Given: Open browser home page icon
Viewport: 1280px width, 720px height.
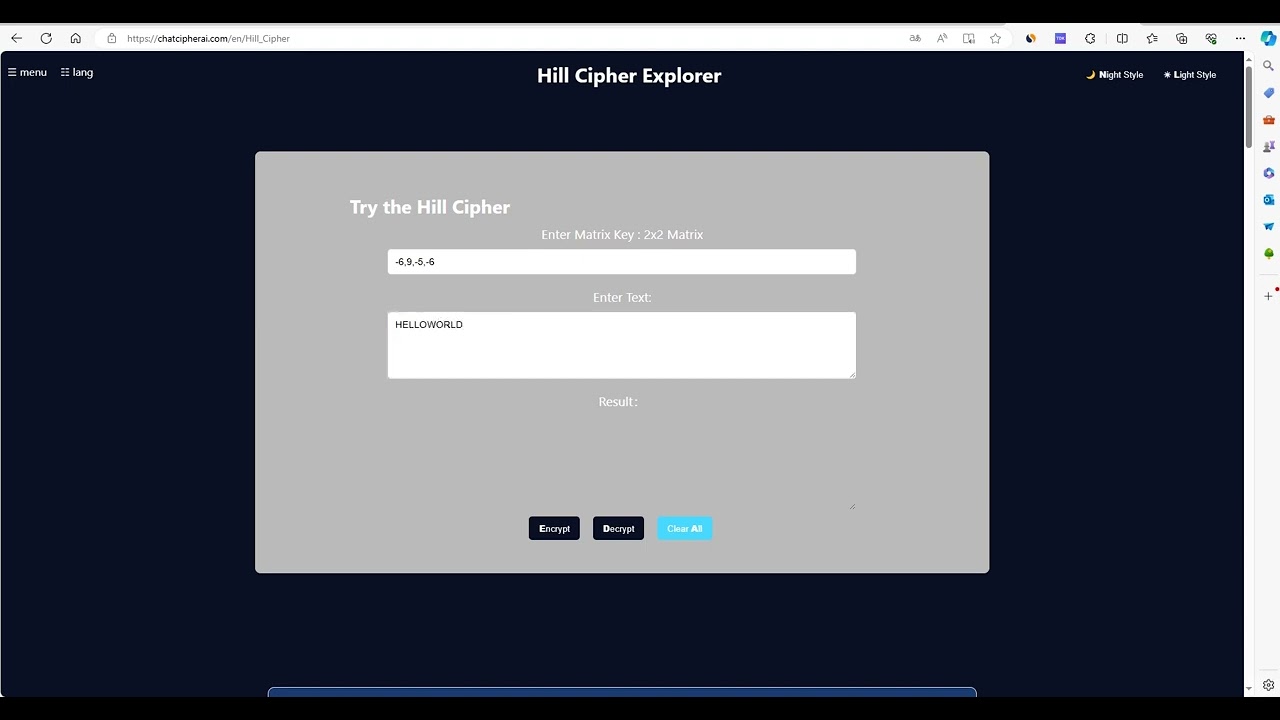Looking at the screenshot, I should point(75,38).
